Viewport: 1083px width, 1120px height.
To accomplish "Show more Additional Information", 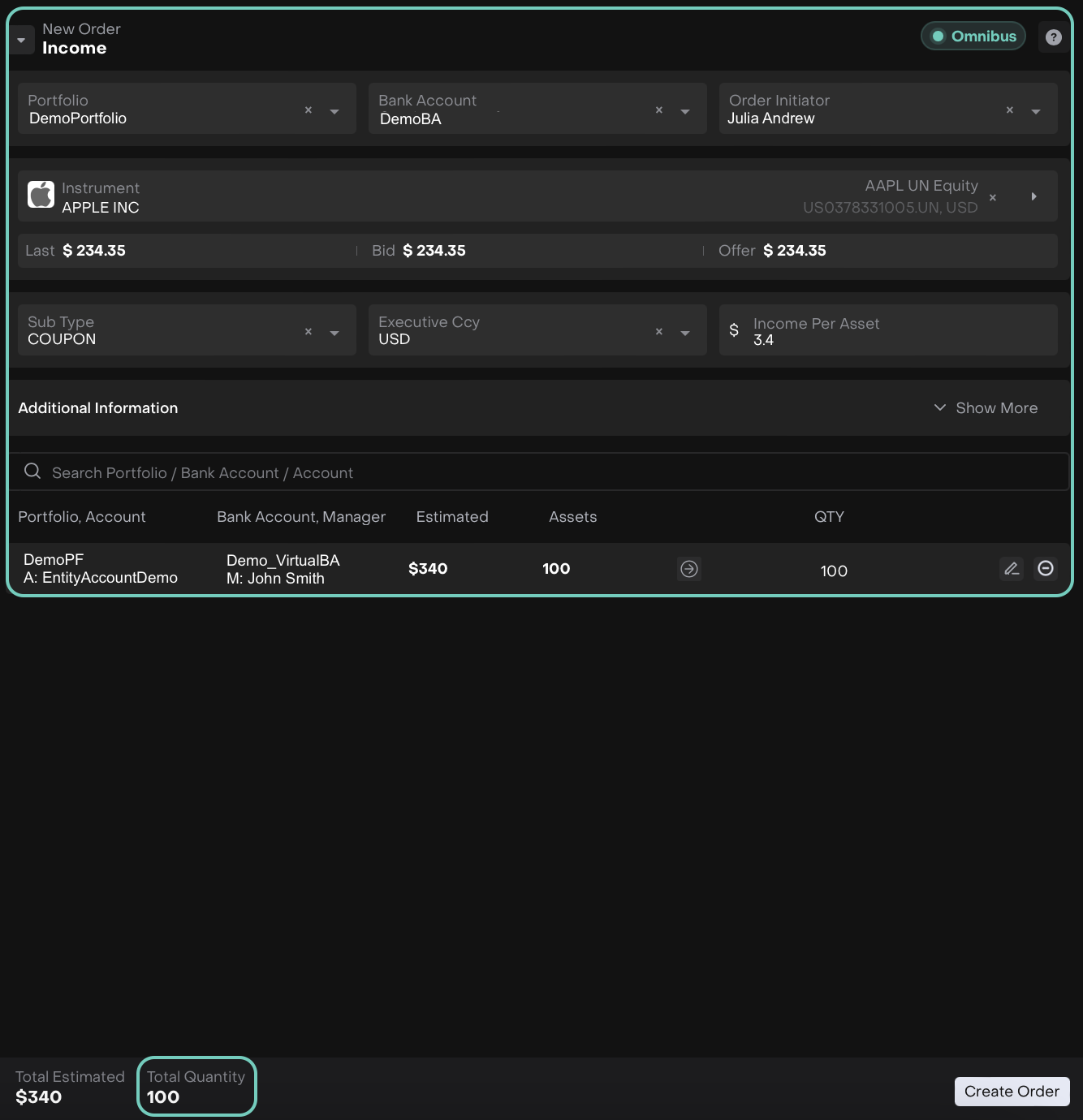I will coord(986,408).
